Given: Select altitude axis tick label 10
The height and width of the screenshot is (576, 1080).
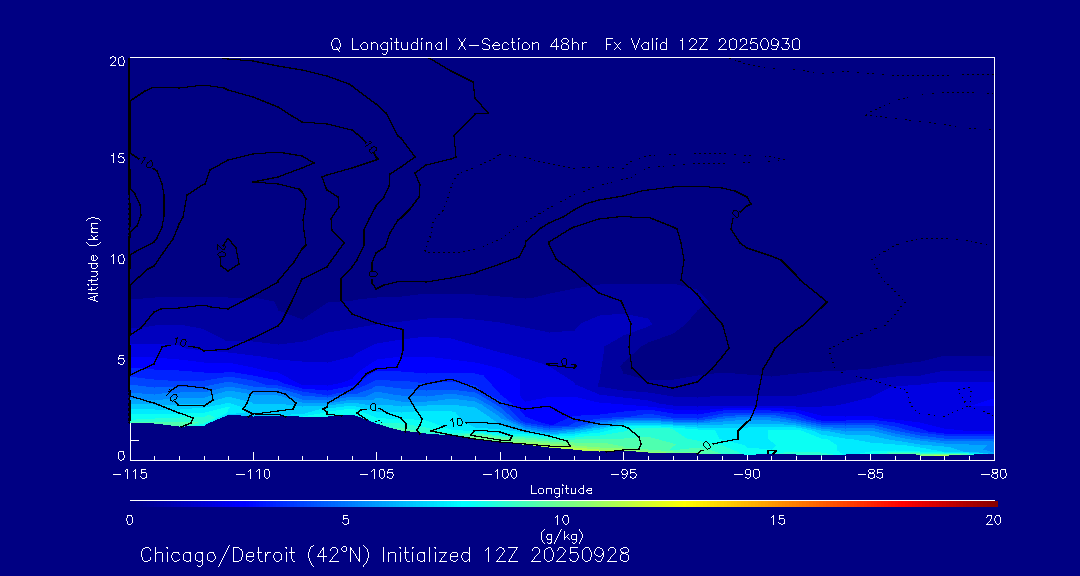Looking at the screenshot, I should [117, 258].
